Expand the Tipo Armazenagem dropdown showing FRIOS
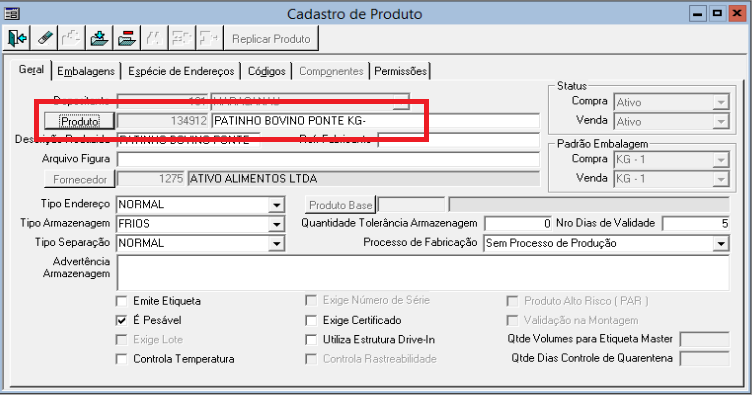The image size is (752, 395). [277, 224]
